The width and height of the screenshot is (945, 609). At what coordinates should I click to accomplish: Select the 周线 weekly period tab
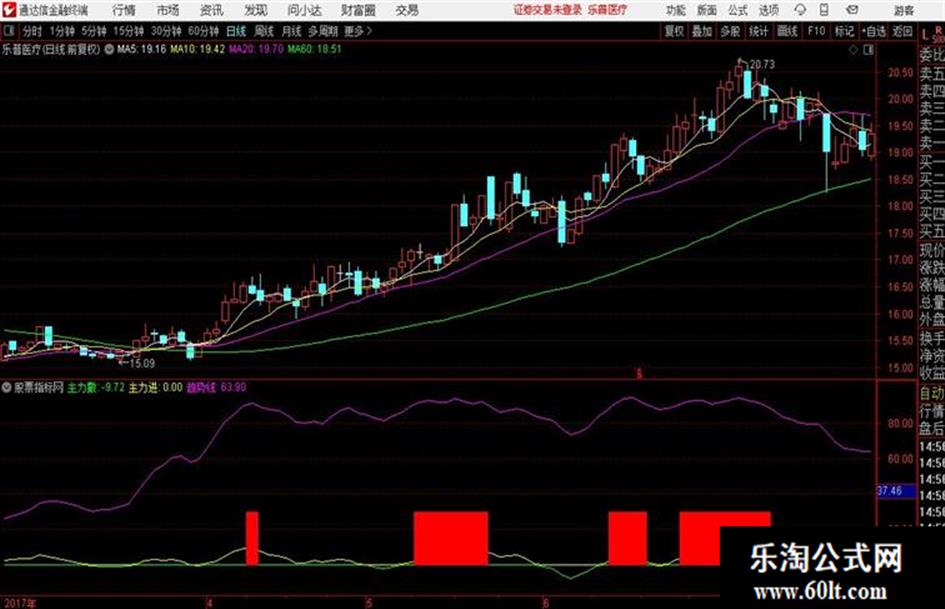pyautogui.click(x=264, y=31)
